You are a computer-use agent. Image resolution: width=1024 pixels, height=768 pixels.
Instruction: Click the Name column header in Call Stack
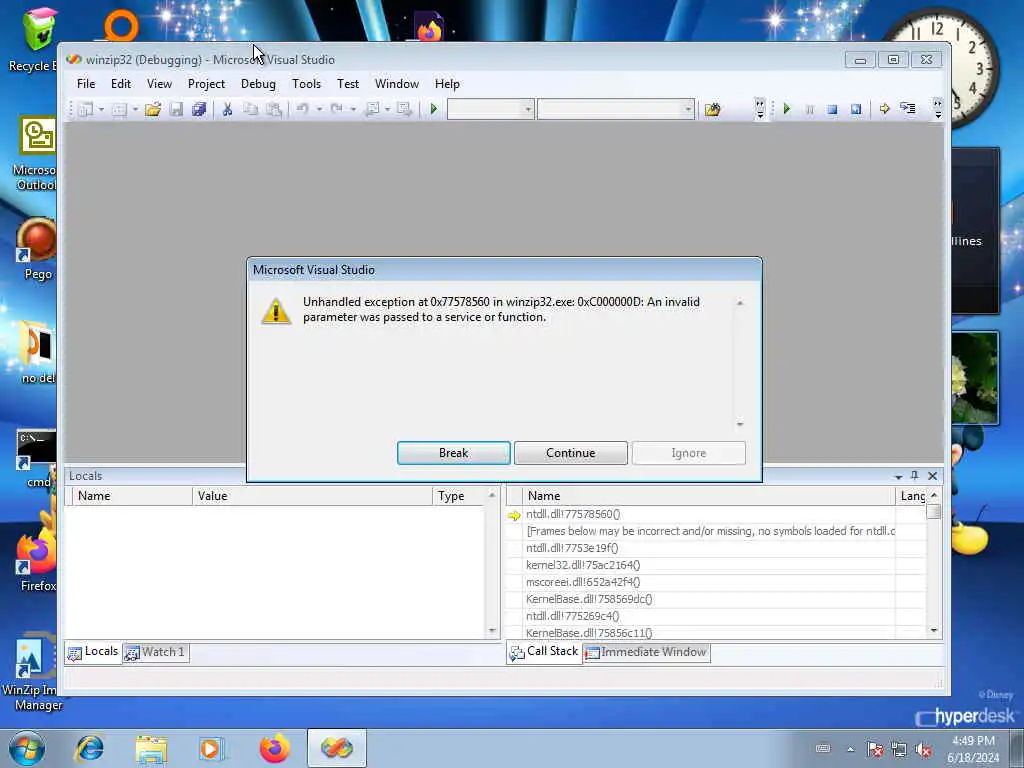[x=709, y=496]
